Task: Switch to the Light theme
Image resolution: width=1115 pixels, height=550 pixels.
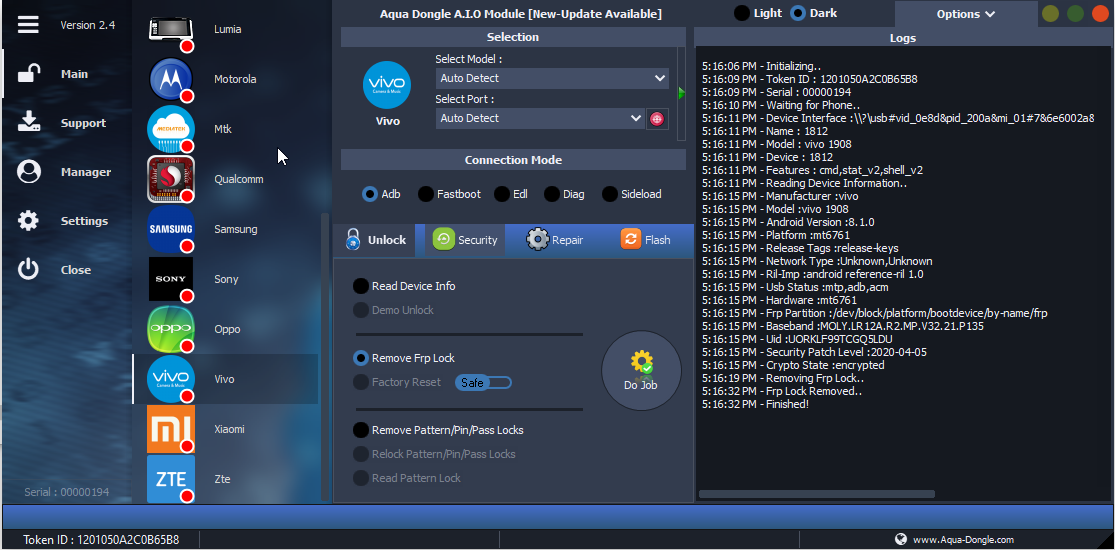Action: tap(742, 13)
